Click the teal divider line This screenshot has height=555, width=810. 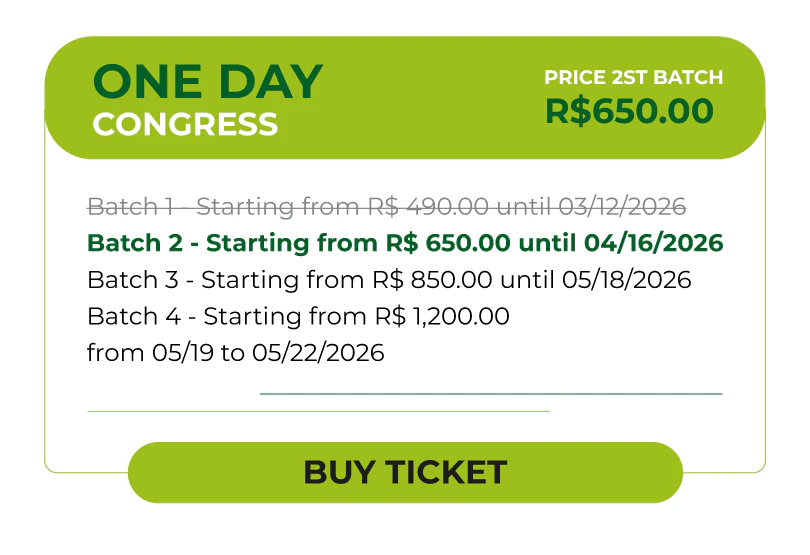[490, 394]
